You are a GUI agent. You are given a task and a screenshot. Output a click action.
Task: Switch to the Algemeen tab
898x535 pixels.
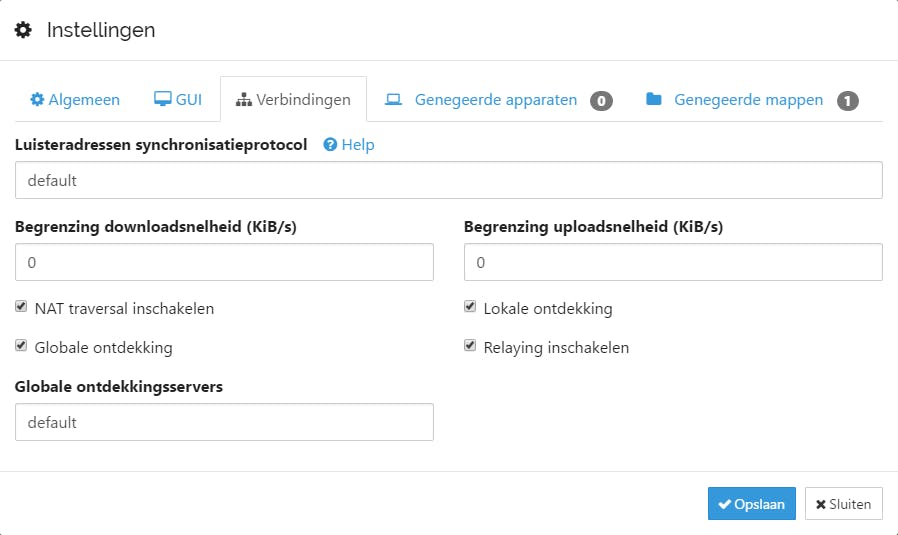point(75,100)
